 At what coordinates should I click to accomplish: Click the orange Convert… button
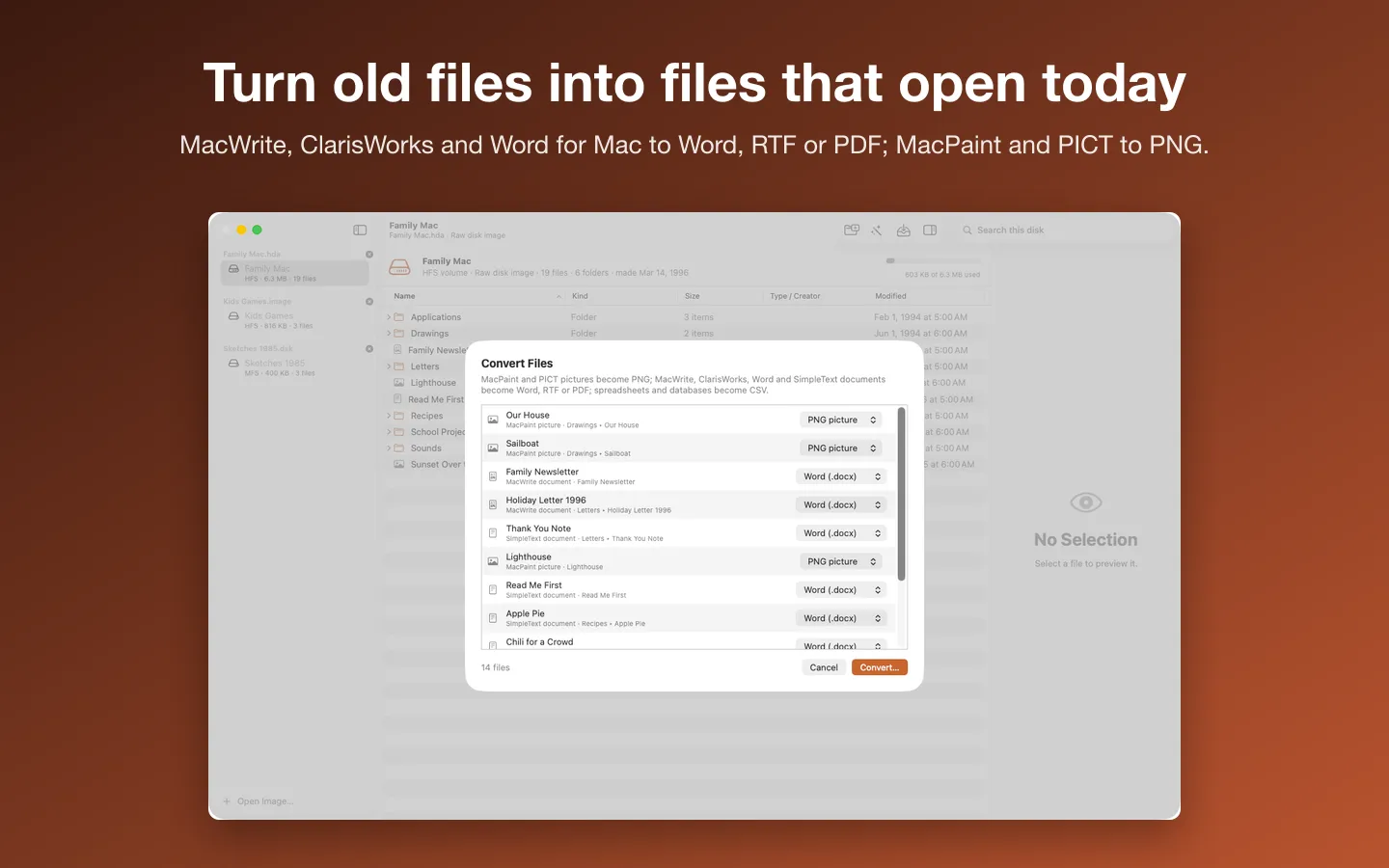pyautogui.click(x=880, y=667)
